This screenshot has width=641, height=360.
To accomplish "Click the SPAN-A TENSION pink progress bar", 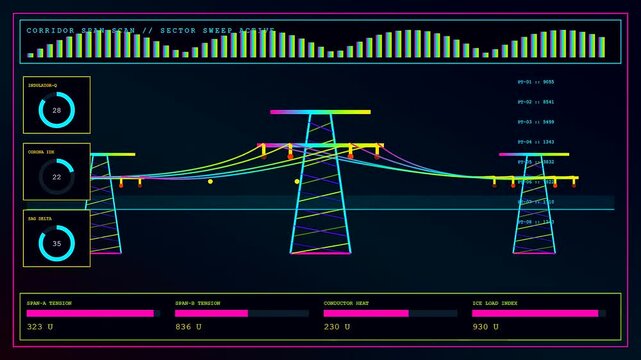I will tap(93, 313).
